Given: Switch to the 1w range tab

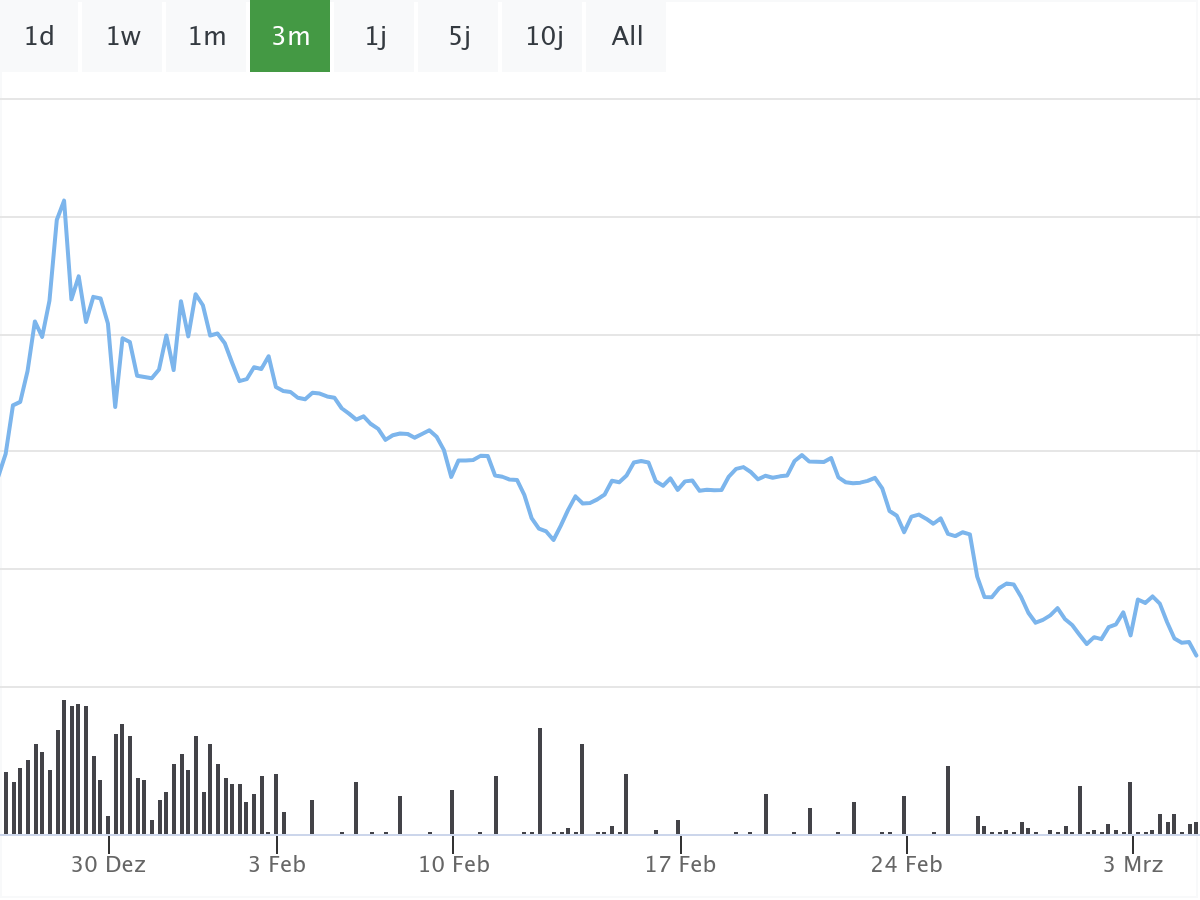Looking at the screenshot, I should coord(123,37).
